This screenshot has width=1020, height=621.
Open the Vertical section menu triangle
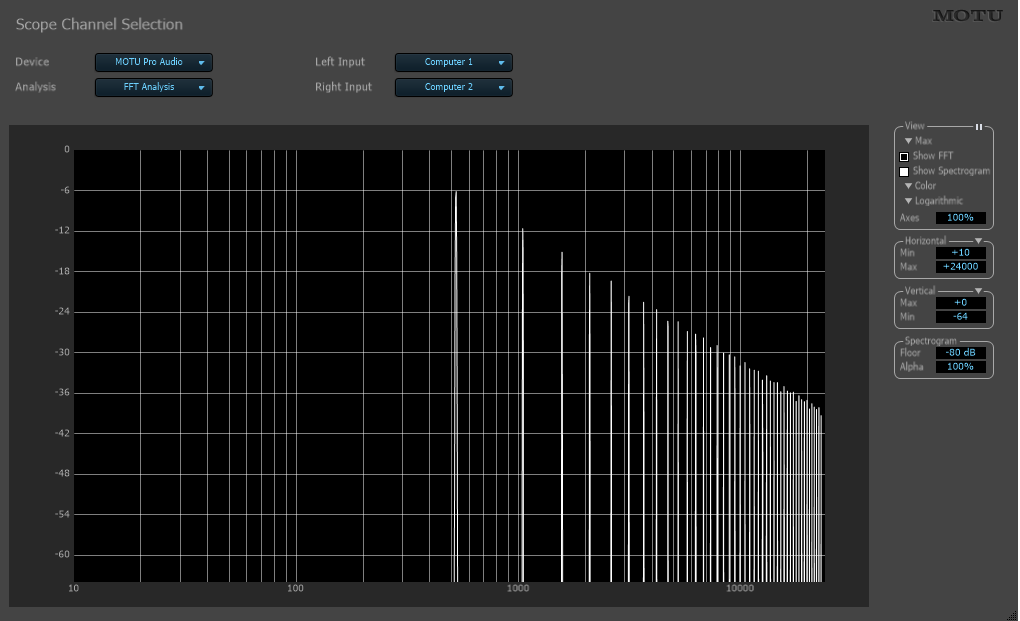[978, 291]
